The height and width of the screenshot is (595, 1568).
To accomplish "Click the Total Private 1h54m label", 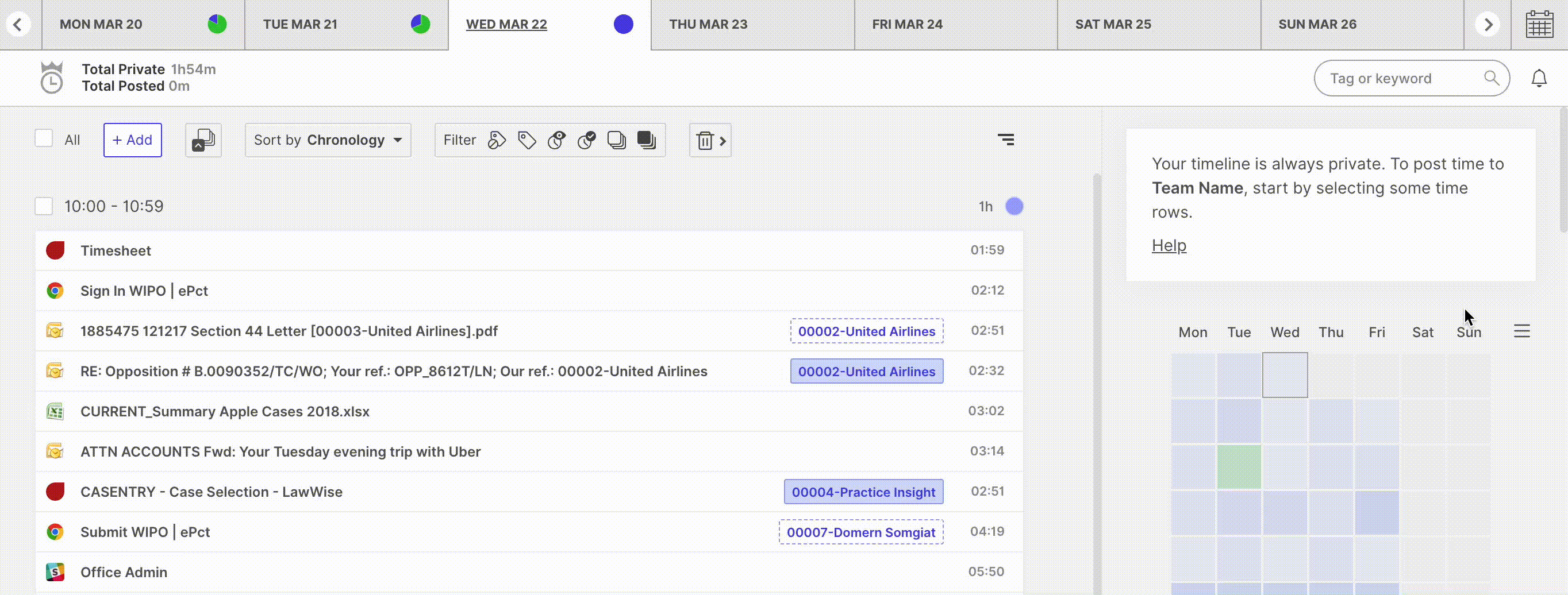I will (x=148, y=69).
